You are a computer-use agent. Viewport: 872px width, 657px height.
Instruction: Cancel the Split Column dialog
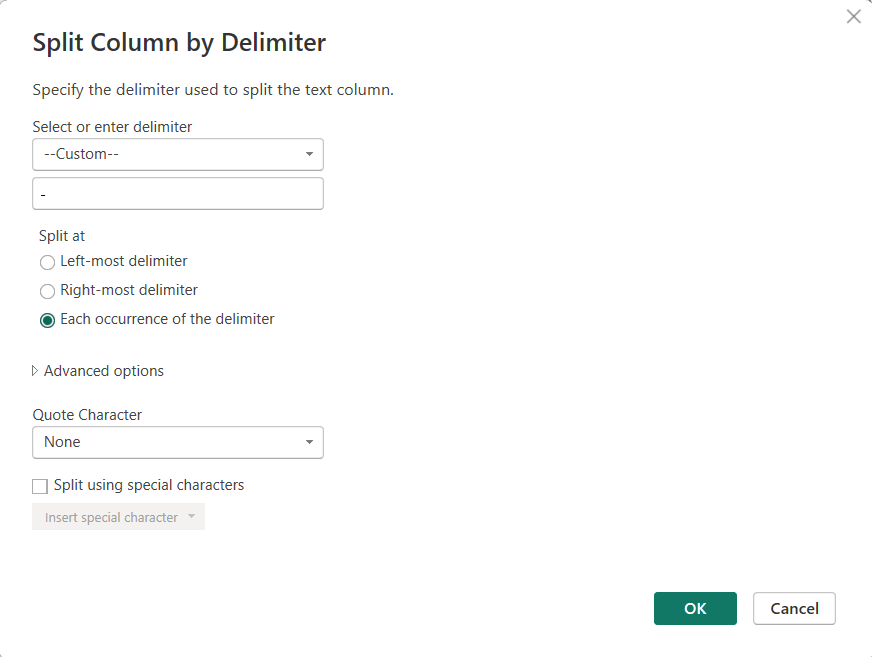pyautogui.click(x=794, y=608)
